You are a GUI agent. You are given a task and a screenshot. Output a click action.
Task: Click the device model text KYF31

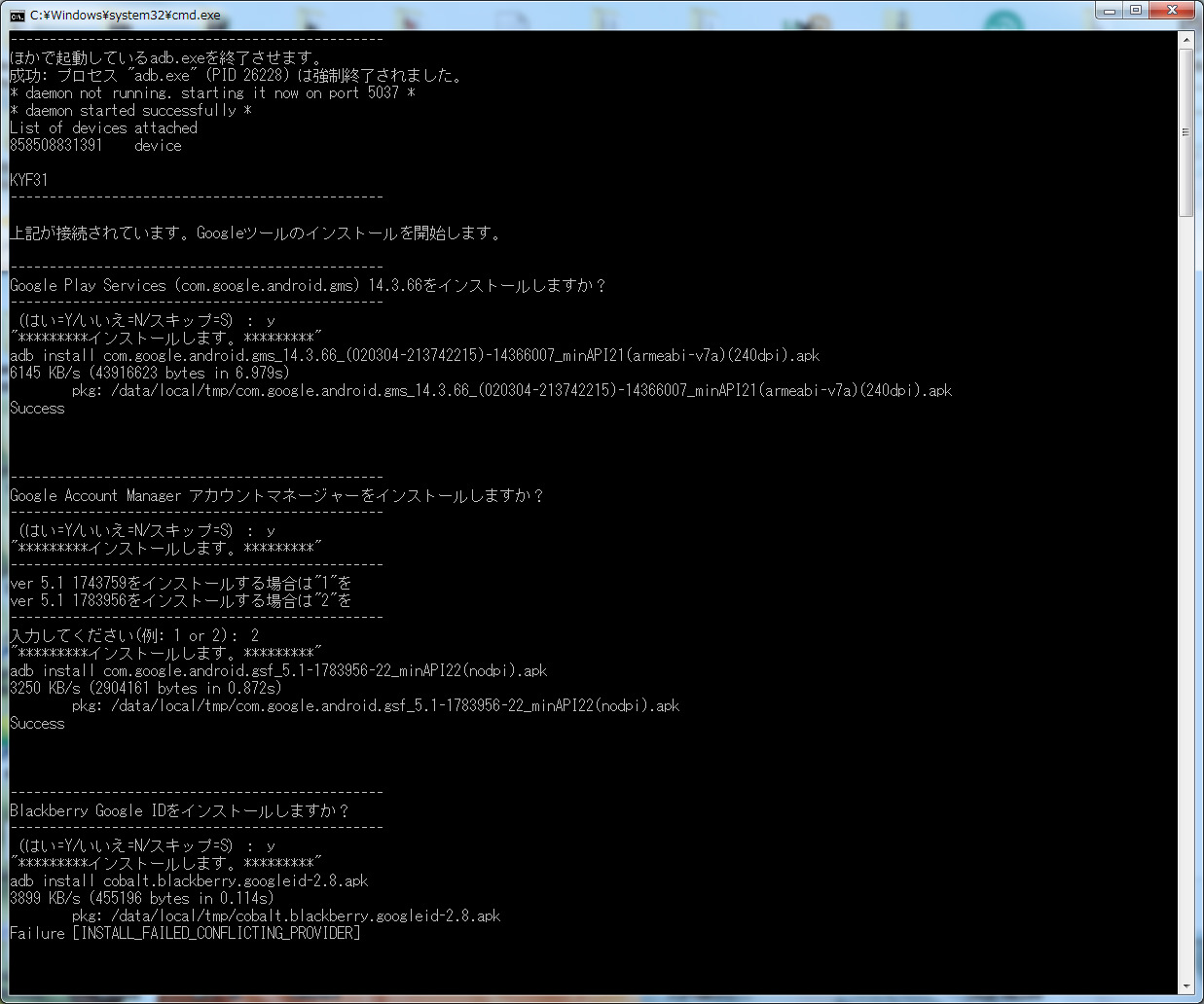(x=28, y=180)
